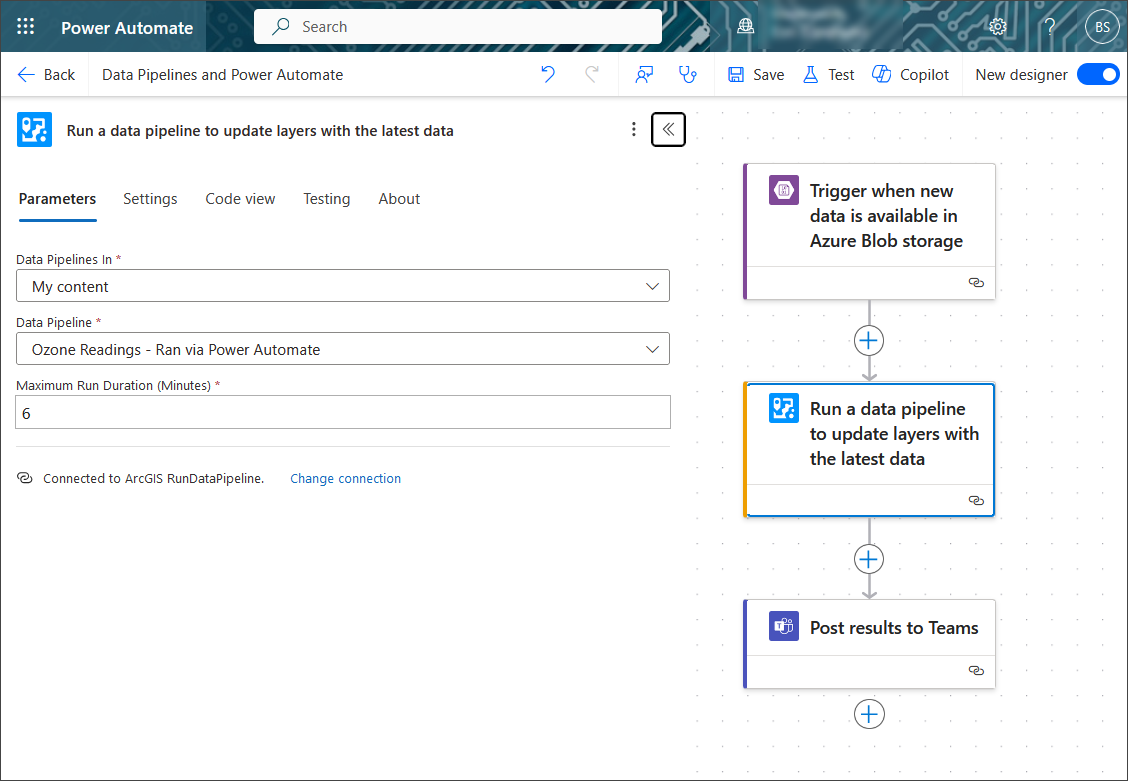This screenshot has width=1128, height=781.
Task: Click the connection icon on the trigger card
Action: (x=976, y=282)
